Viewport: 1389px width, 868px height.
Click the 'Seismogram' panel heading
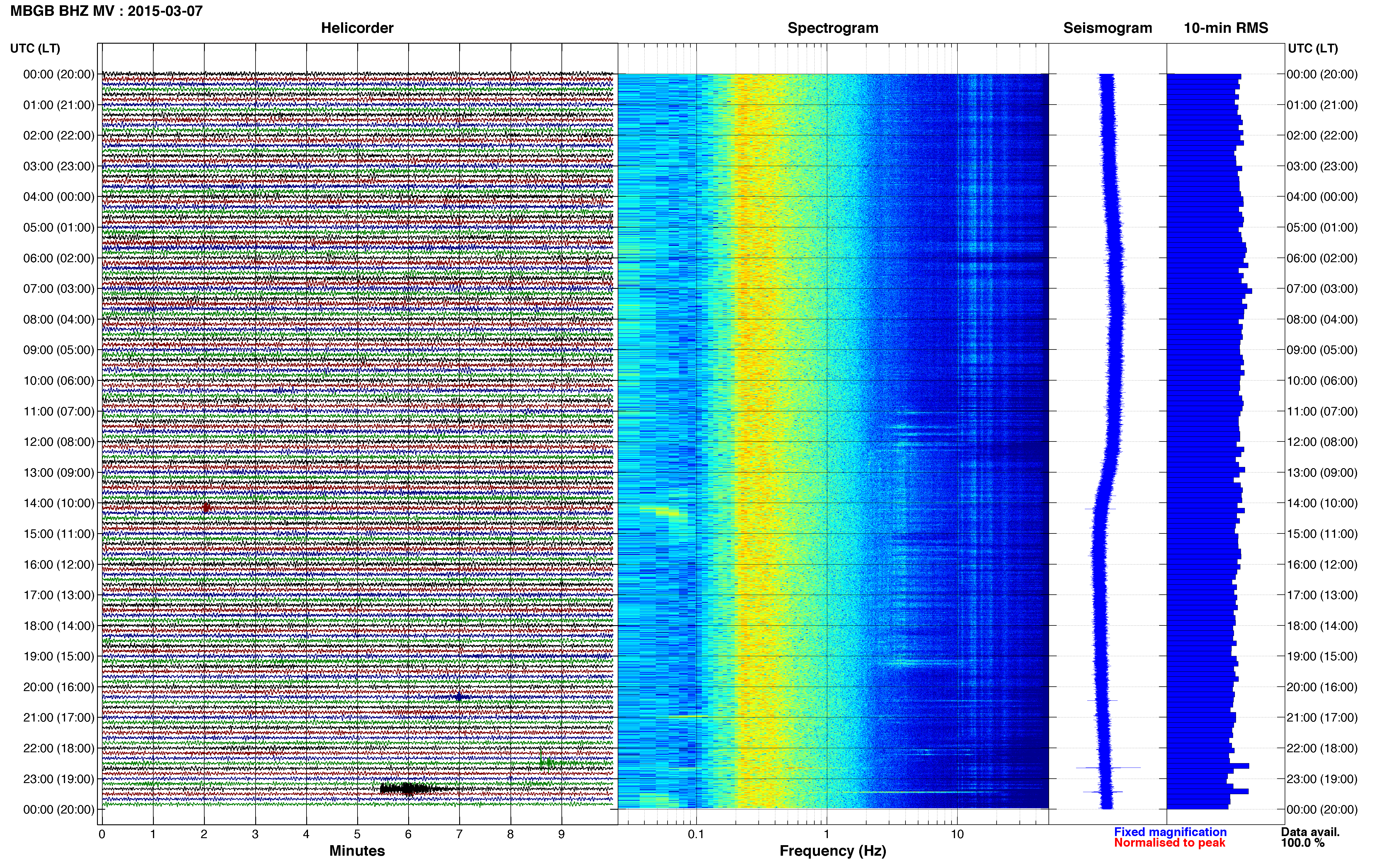[x=1107, y=28]
